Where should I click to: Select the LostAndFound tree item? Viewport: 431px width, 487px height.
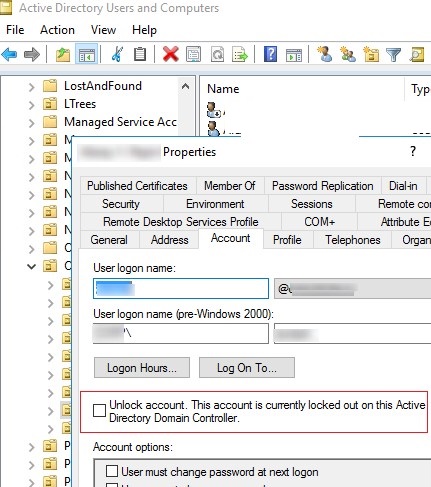click(x=103, y=86)
